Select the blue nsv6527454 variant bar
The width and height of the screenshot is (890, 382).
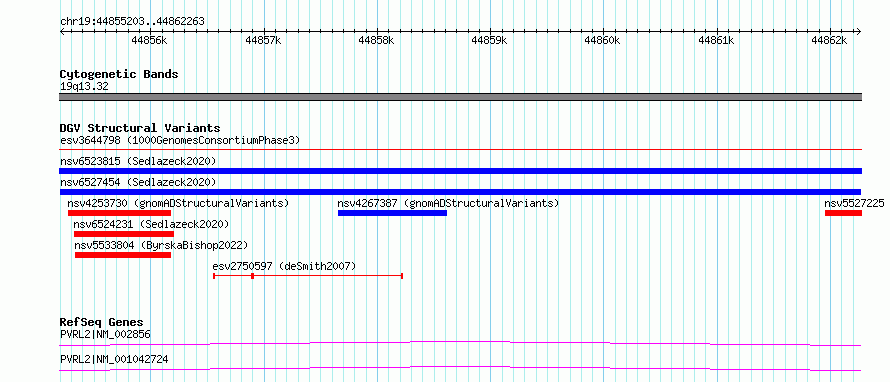point(460,192)
